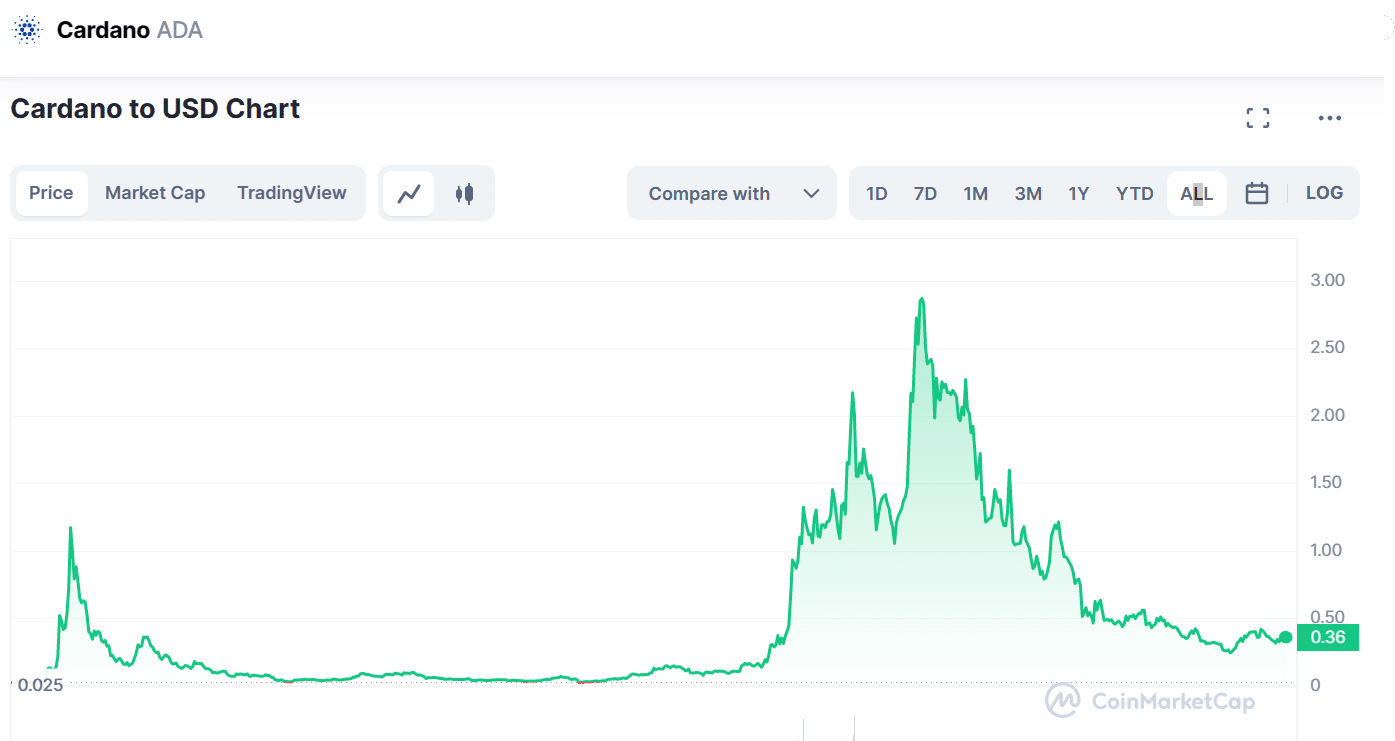Set chart range to 7D
1395x741 pixels.
coord(925,193)
